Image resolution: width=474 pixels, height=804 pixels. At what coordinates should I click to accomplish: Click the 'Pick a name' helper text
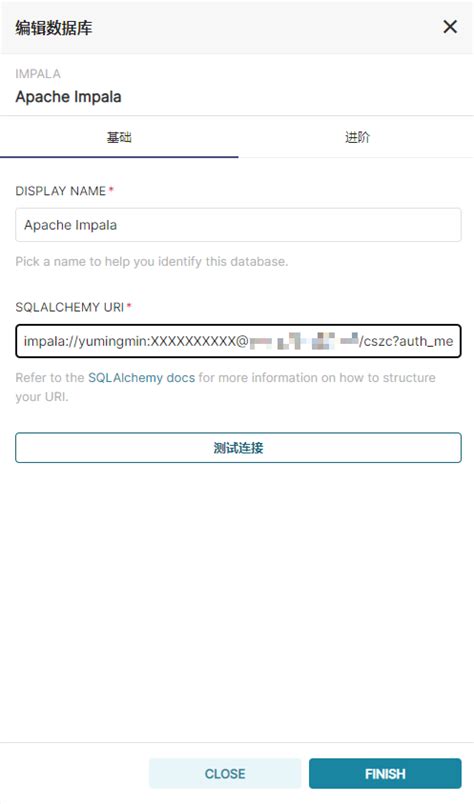(151, 262)
